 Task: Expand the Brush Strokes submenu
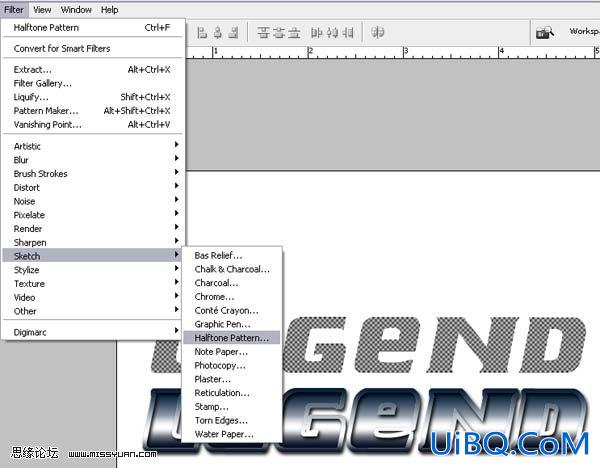click(92, 174)
